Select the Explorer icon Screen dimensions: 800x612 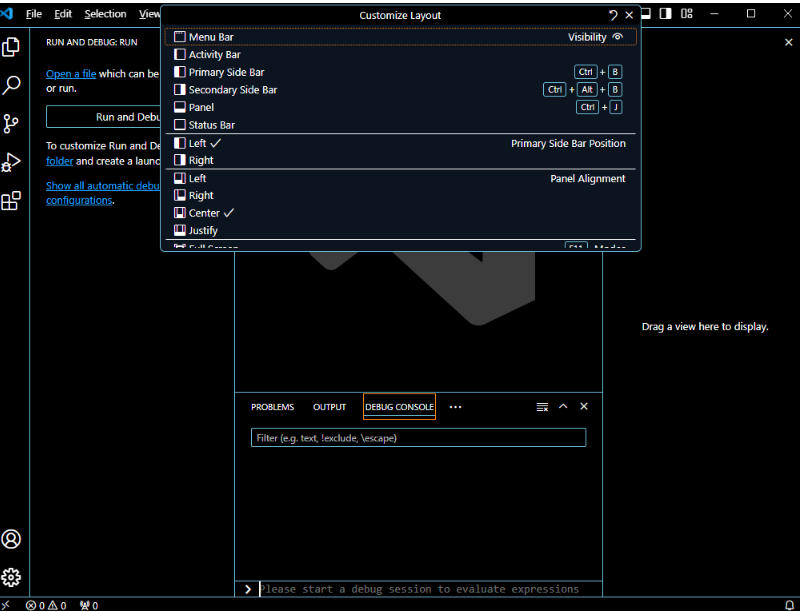(12, 46)
